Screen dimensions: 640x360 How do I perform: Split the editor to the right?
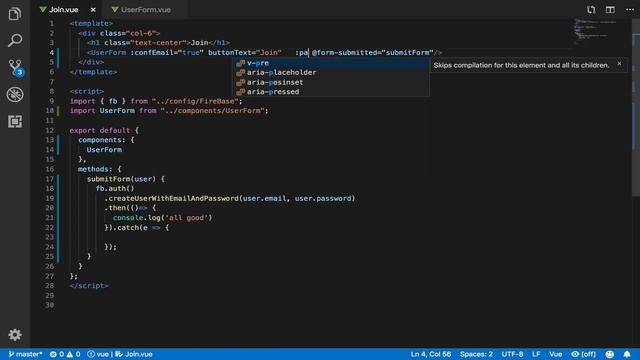pyautogui.click(x=610, y=9)
